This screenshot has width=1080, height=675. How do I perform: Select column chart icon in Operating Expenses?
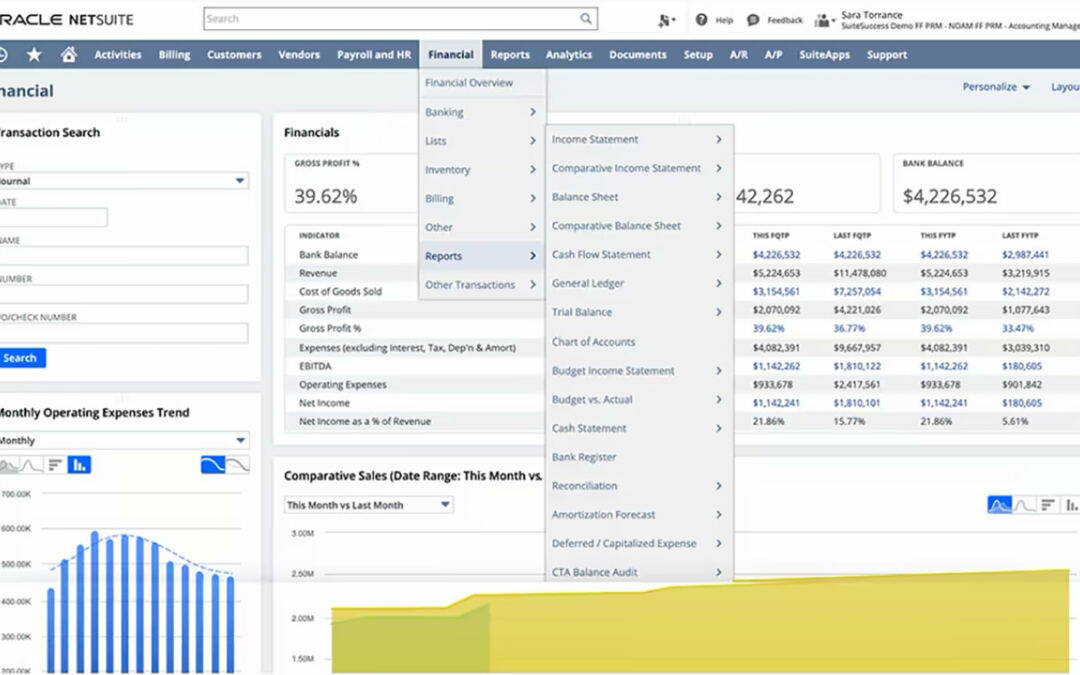point(79,465)
